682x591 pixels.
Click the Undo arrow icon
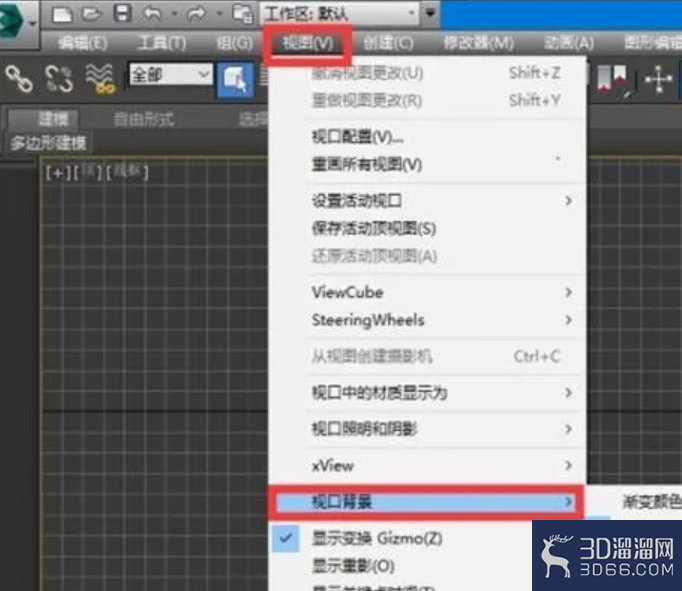pyautogui.click(x=152, y=14)
